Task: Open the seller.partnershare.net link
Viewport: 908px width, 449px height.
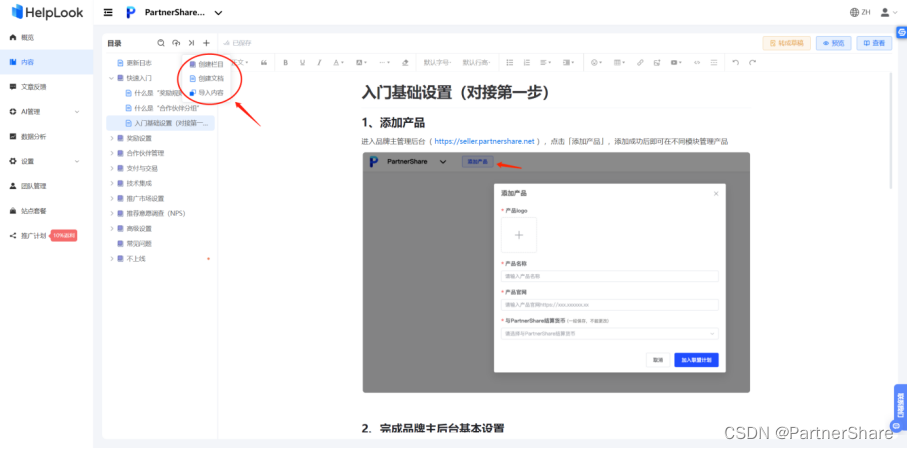Action: (484, 141)
